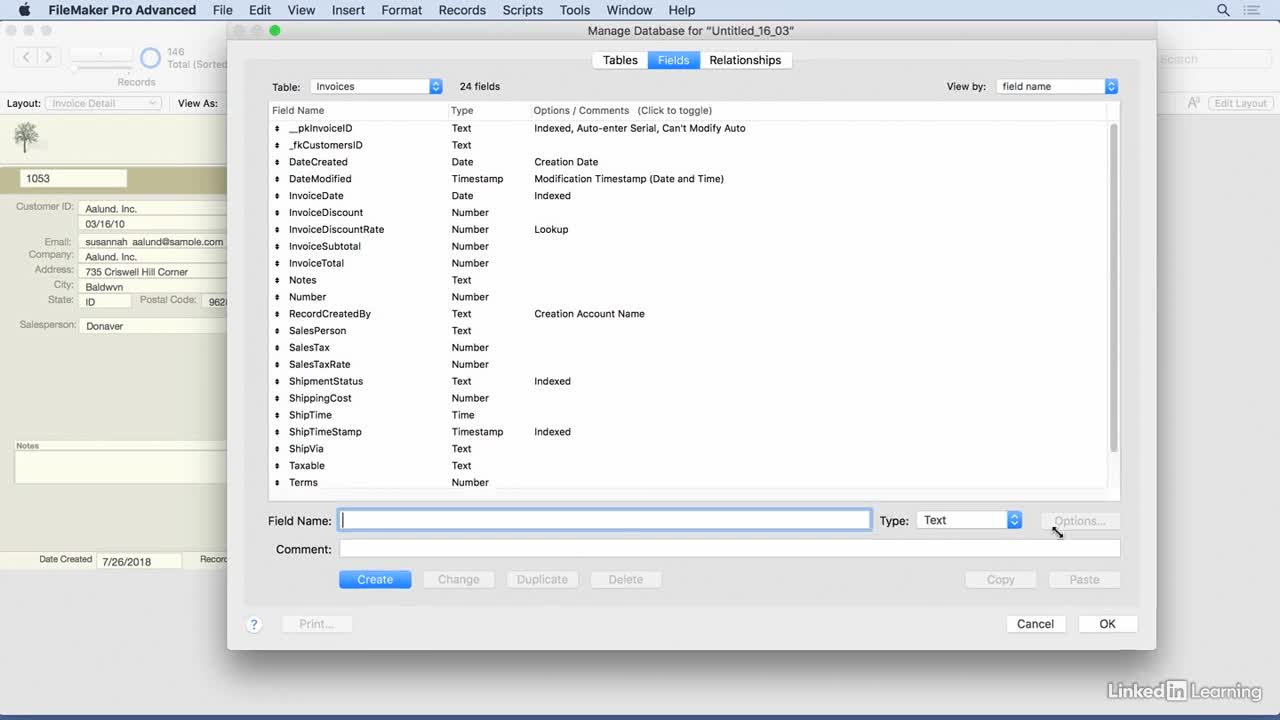
Task: Select the SalesTaxRate field row
Action: (688, 365)
